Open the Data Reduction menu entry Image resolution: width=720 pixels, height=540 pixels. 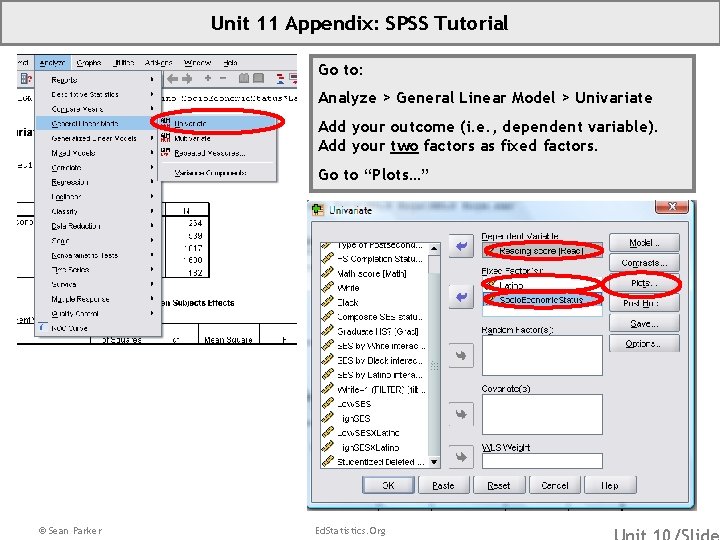click(x=98, y=226)
